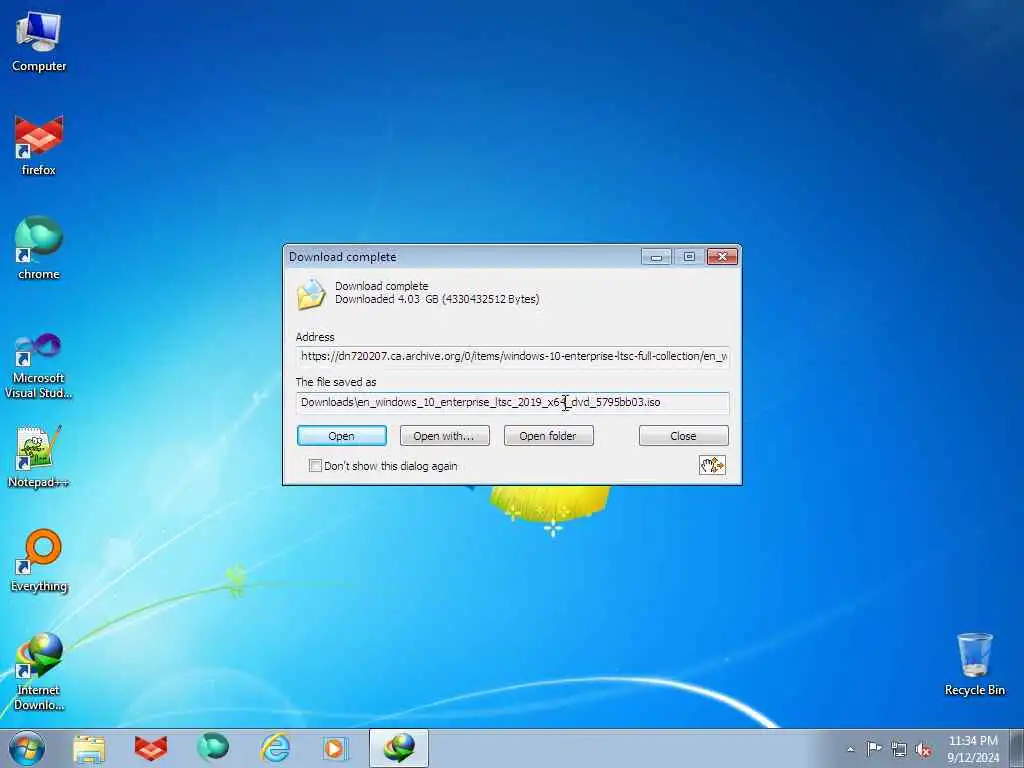Switch to the Internet Download Manager taskbar button
The width and height of the screenshot is (1024, 768).
point(399,748)
